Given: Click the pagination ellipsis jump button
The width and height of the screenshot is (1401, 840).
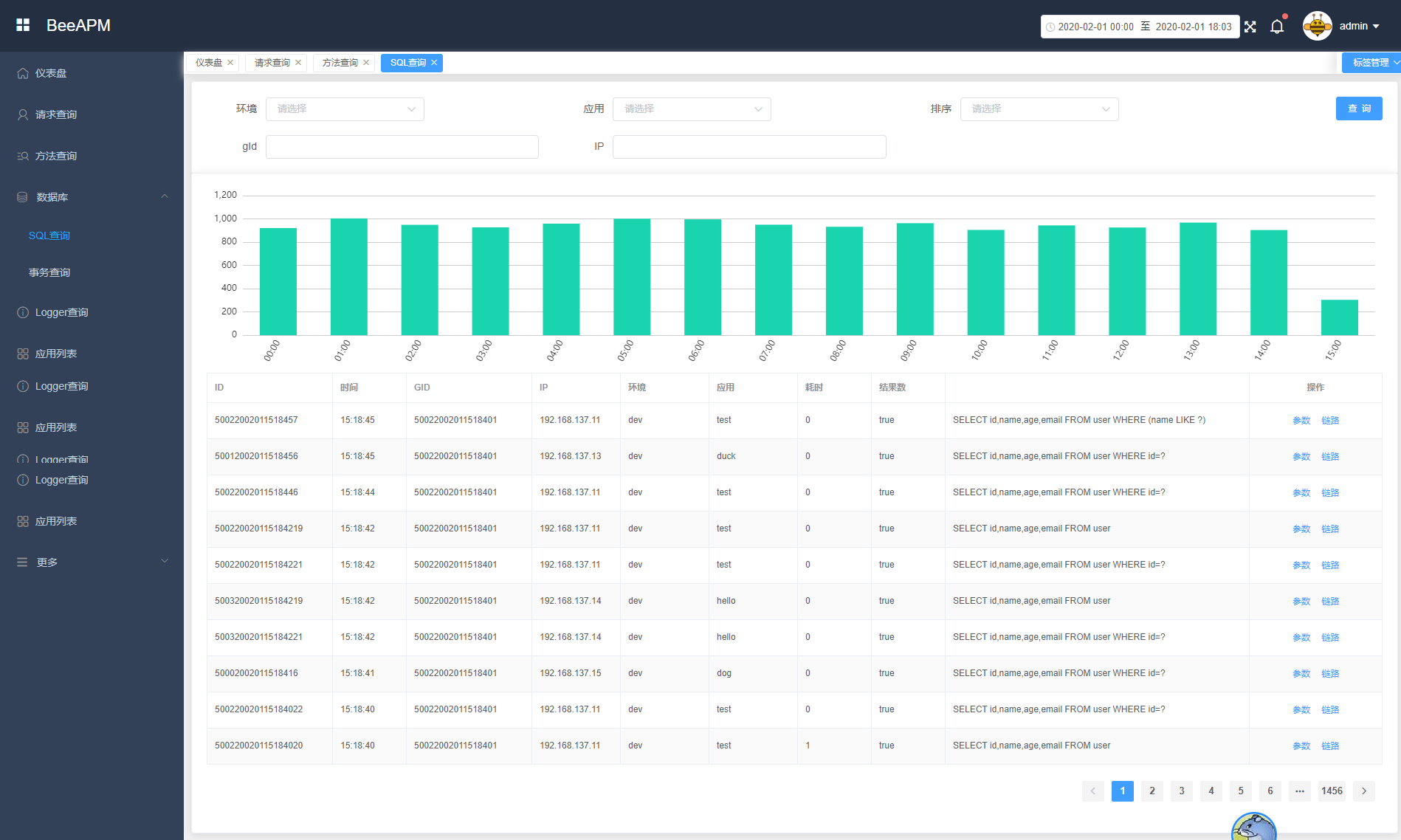Looking at the screenshot, I should [1300, 791].
